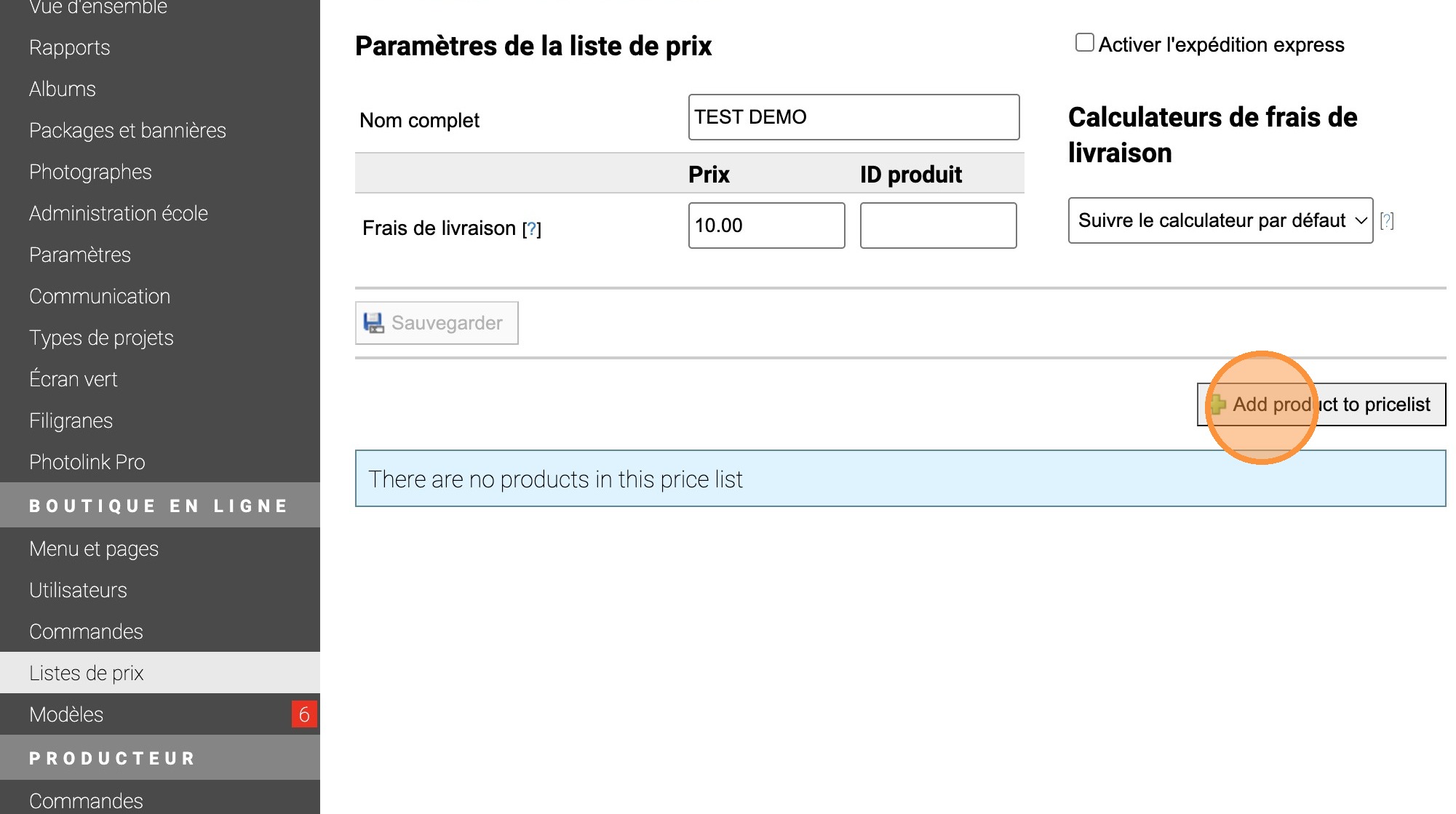The image size is (1456, 814).
Task: Click the floppy disk Sauvegarder icon
Action: [373, 323]
